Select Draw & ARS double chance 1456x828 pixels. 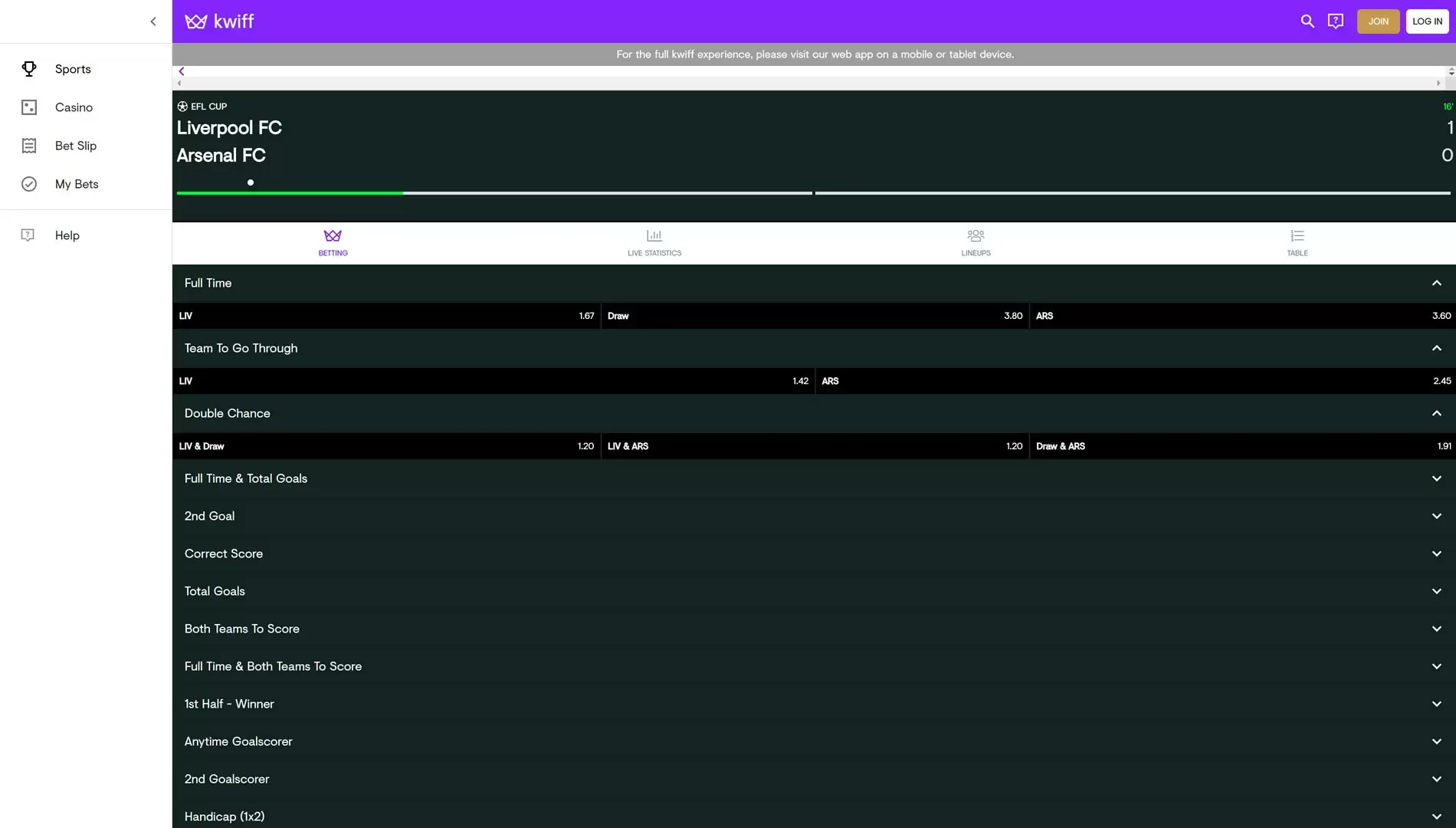[1243, 446]
